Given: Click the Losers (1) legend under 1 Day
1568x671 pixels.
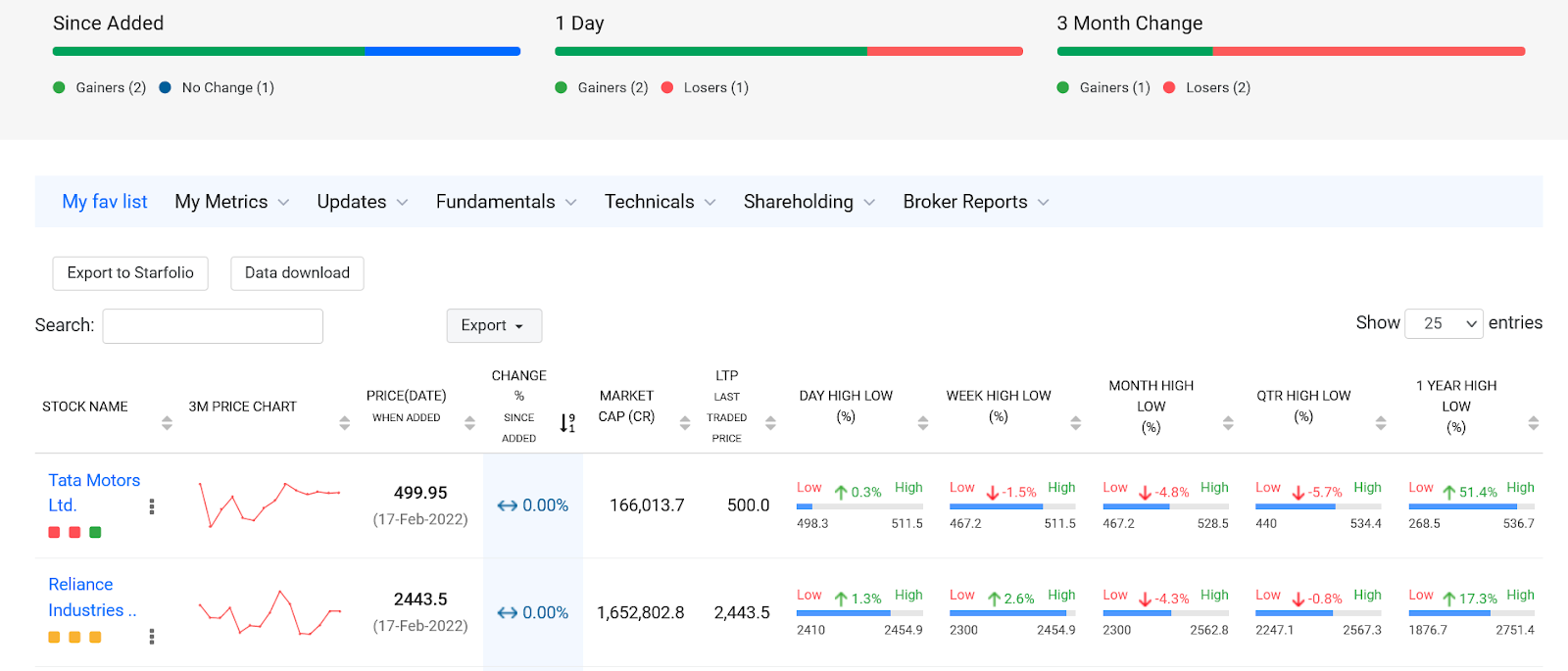Looking at the screenshot, I should point(706,87).
